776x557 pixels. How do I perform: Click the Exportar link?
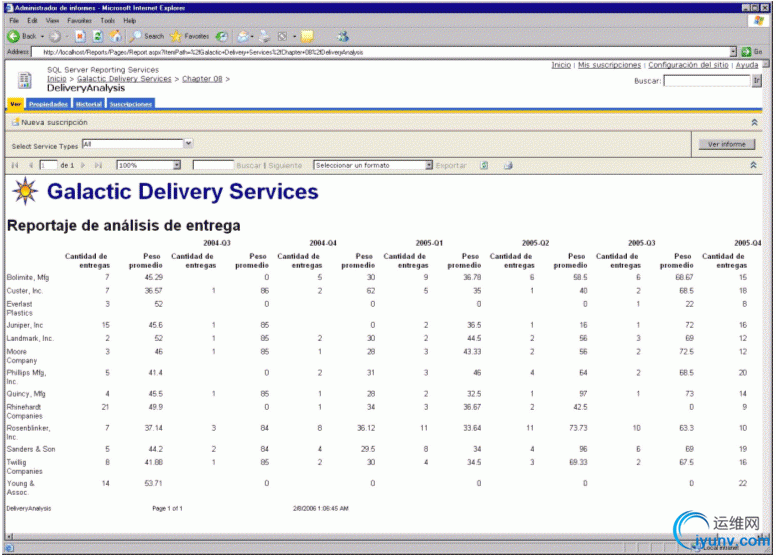[x=450, y=165]
